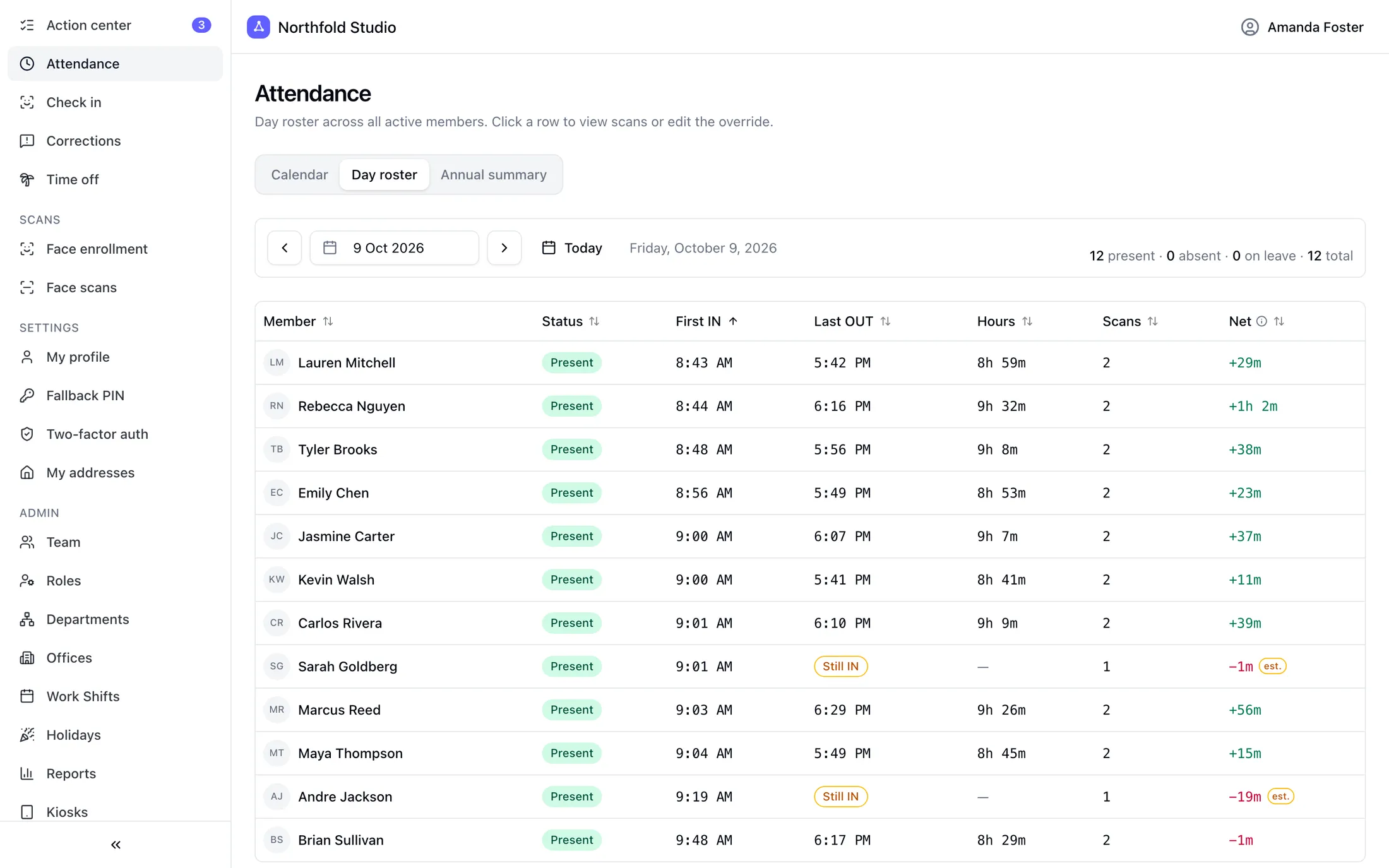
Task: Sort by Member column
Action: (298, 321)
